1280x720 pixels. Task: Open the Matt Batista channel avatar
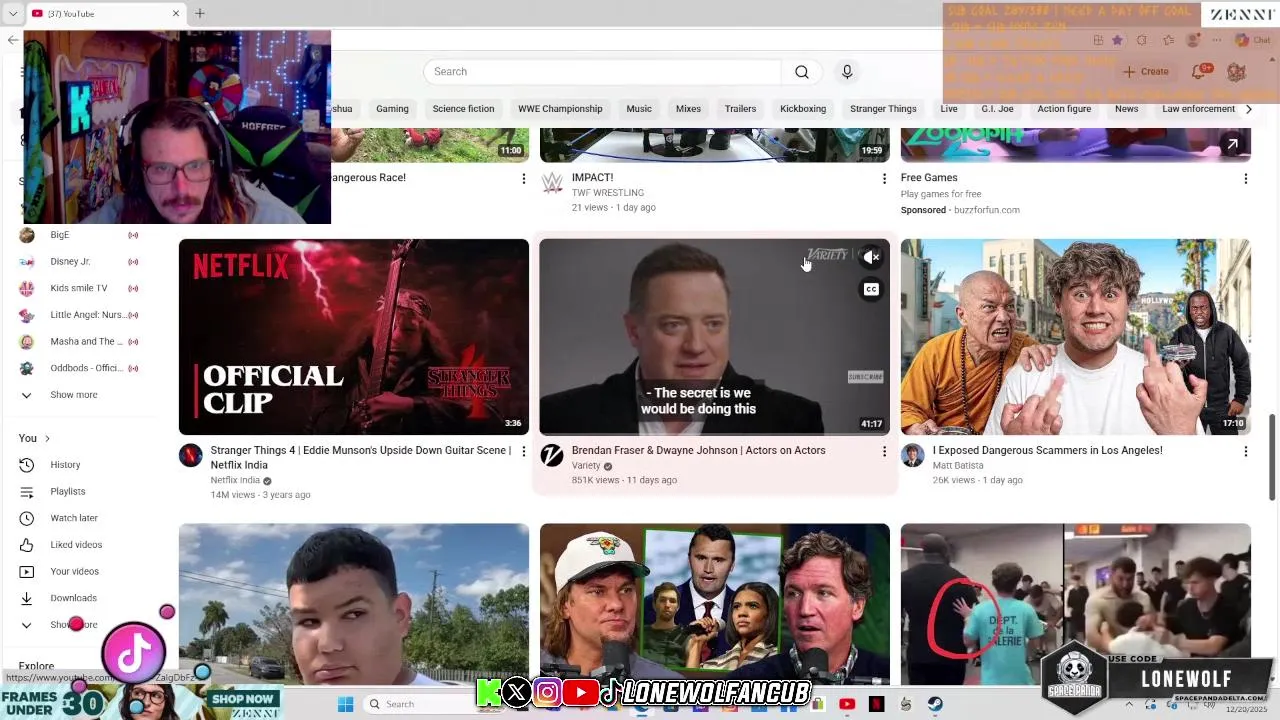tap(912, 456)
